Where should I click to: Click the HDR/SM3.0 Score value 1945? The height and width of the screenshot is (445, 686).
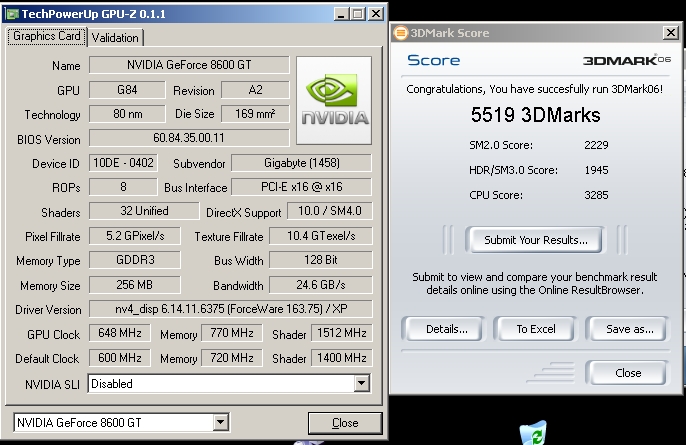coord(596,170)
